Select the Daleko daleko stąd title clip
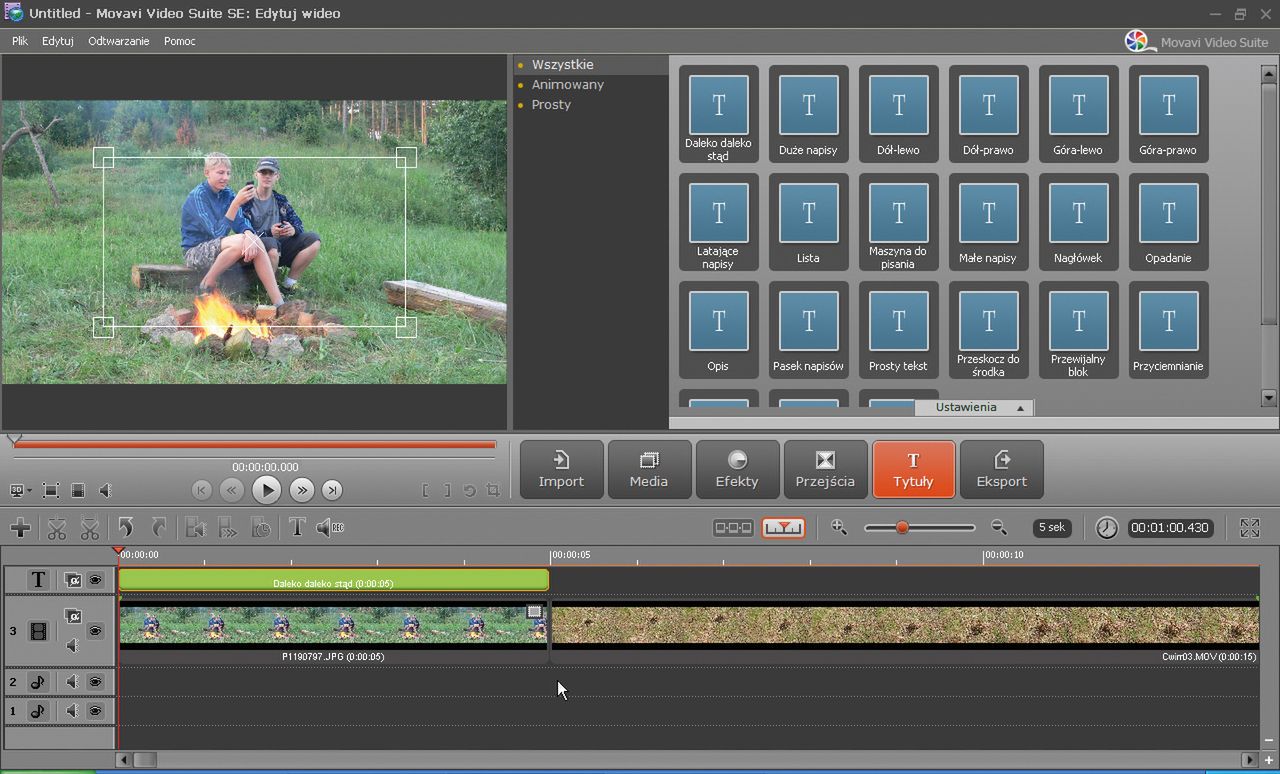 point(334,581)
